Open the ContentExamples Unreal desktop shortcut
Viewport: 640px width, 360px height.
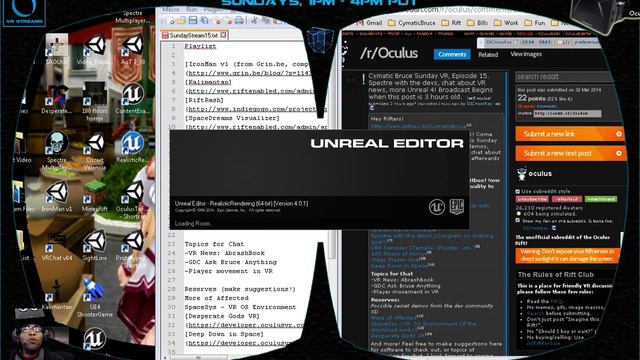133,99
